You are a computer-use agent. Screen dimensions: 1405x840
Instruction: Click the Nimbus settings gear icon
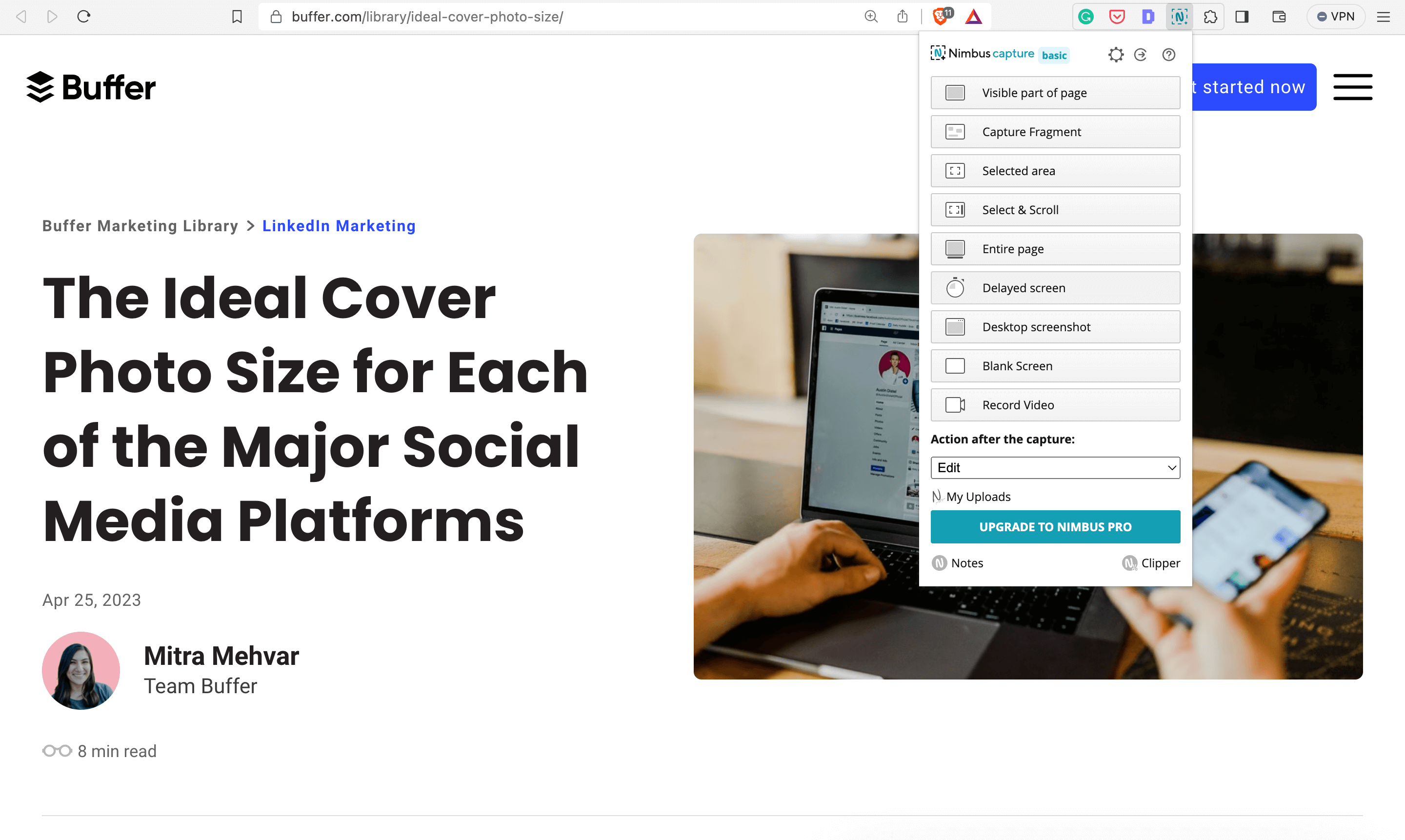[x=1115, y=54]
